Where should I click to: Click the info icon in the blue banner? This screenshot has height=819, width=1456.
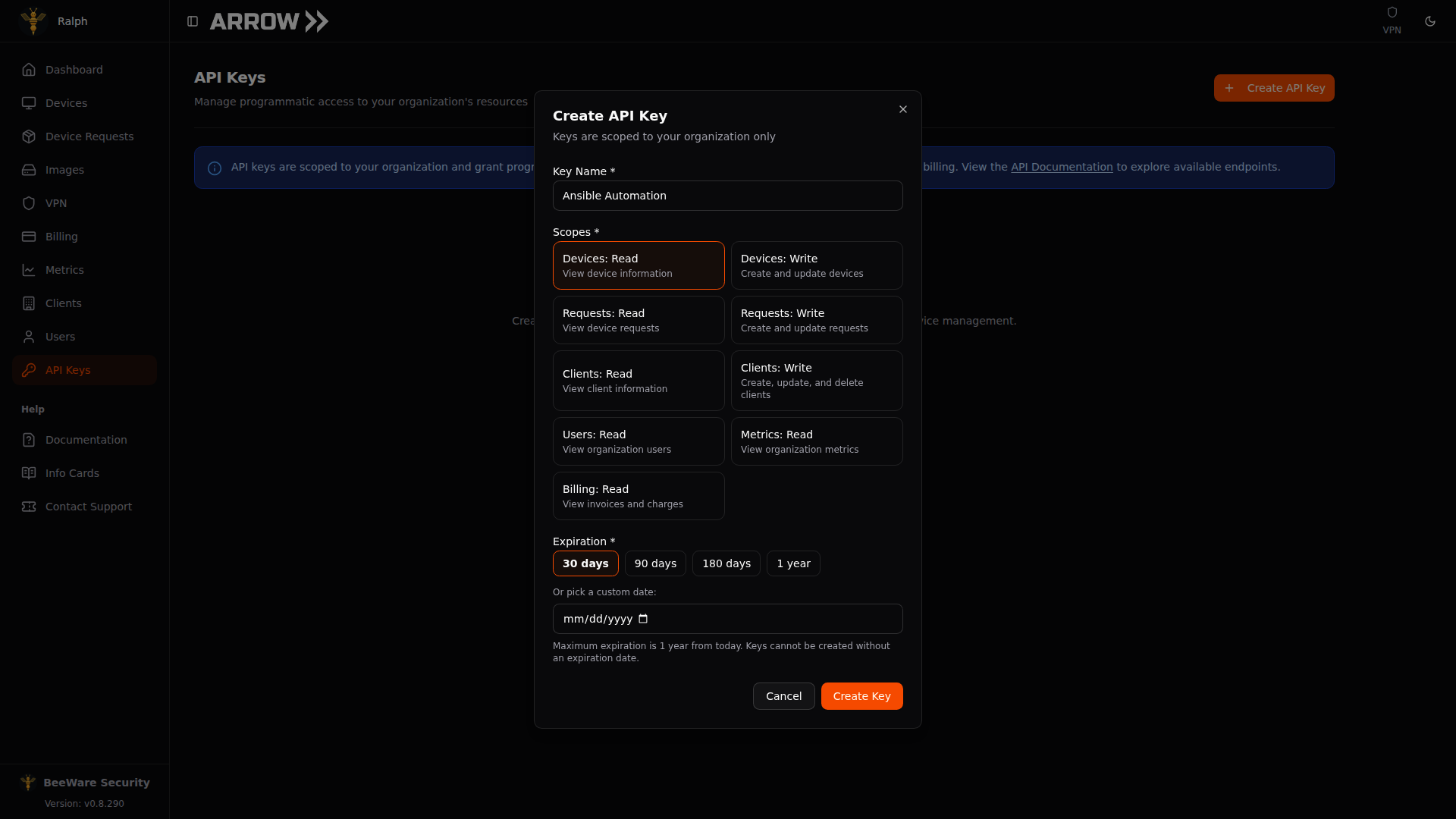pyautogui.click(x=215, y=168)
